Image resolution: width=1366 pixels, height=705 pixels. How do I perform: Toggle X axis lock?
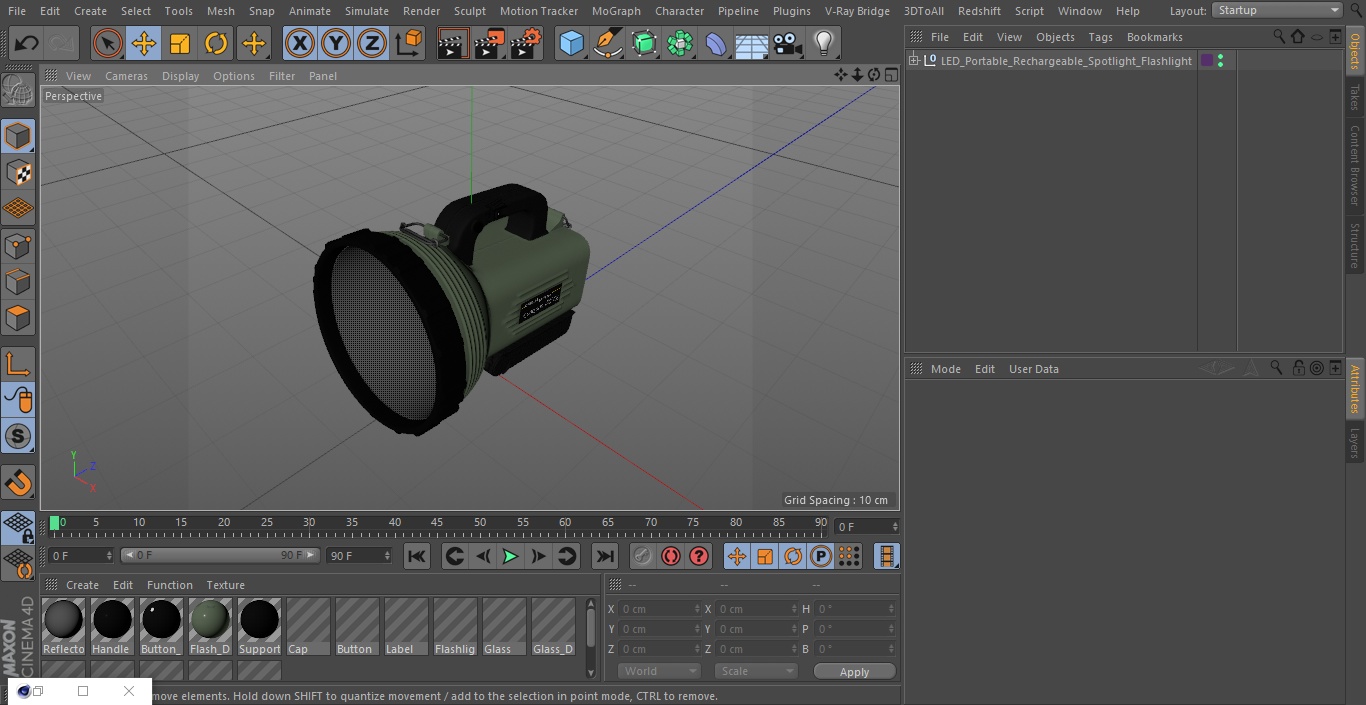coord(300,43)
